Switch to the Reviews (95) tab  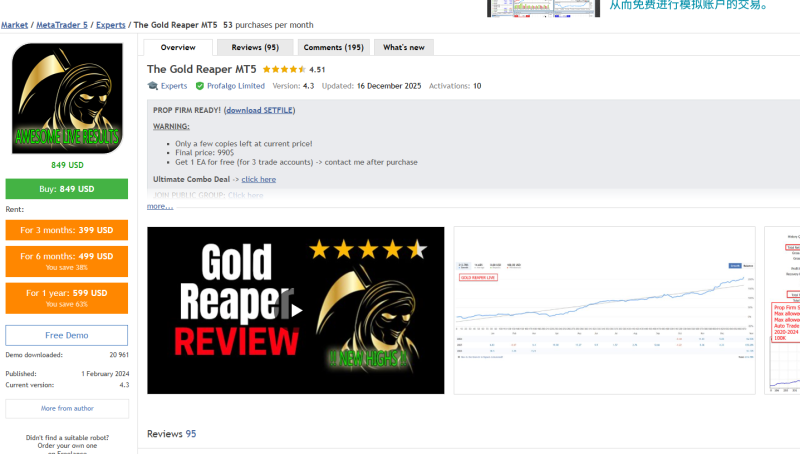point(255,47)
